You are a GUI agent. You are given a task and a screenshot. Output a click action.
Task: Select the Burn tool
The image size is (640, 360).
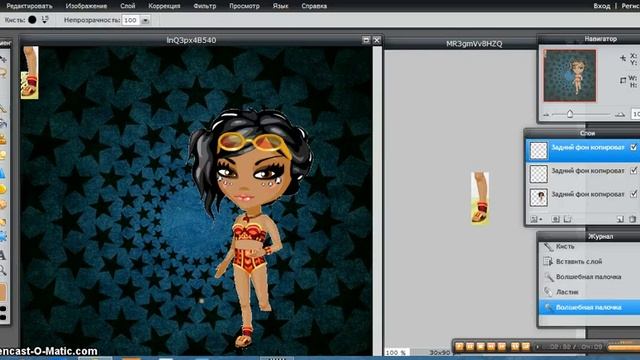[3, 204]
